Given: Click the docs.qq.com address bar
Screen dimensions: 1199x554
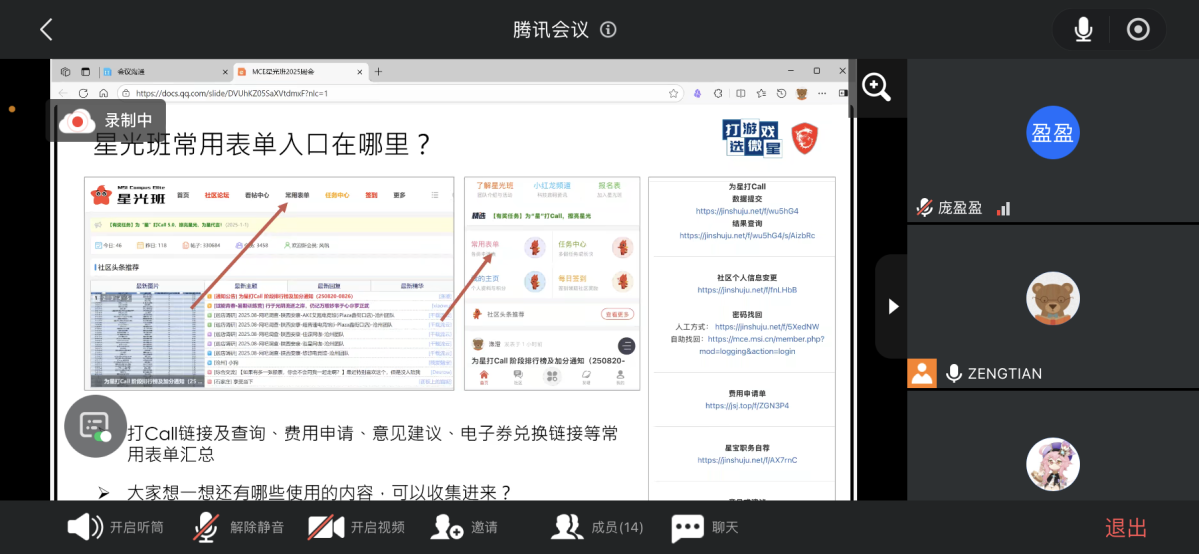Looking at the screenshot, I should pyautogui.click(x=400, y=93).
